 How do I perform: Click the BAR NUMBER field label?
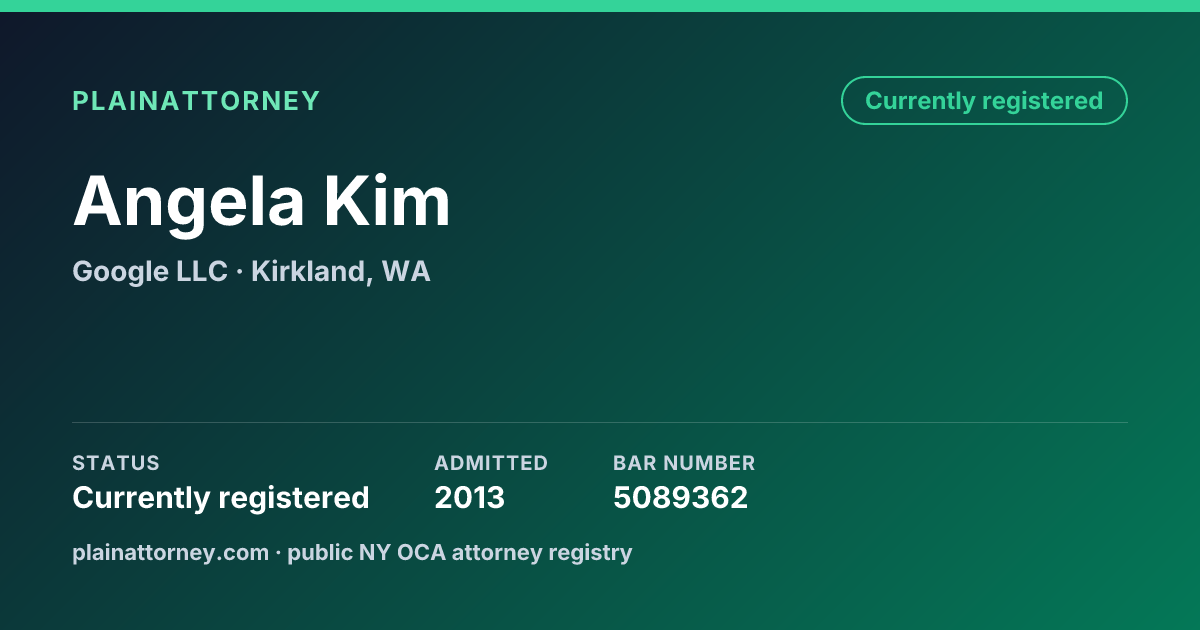point(684,463)
